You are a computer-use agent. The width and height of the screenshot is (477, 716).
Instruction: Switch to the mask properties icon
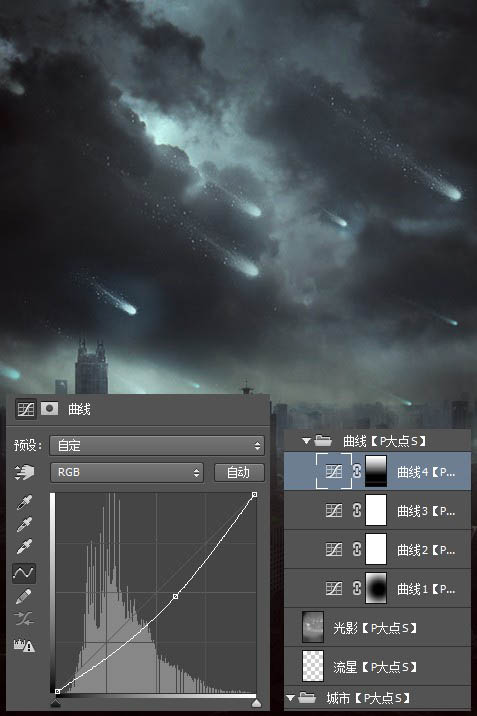tap(49, 408)
